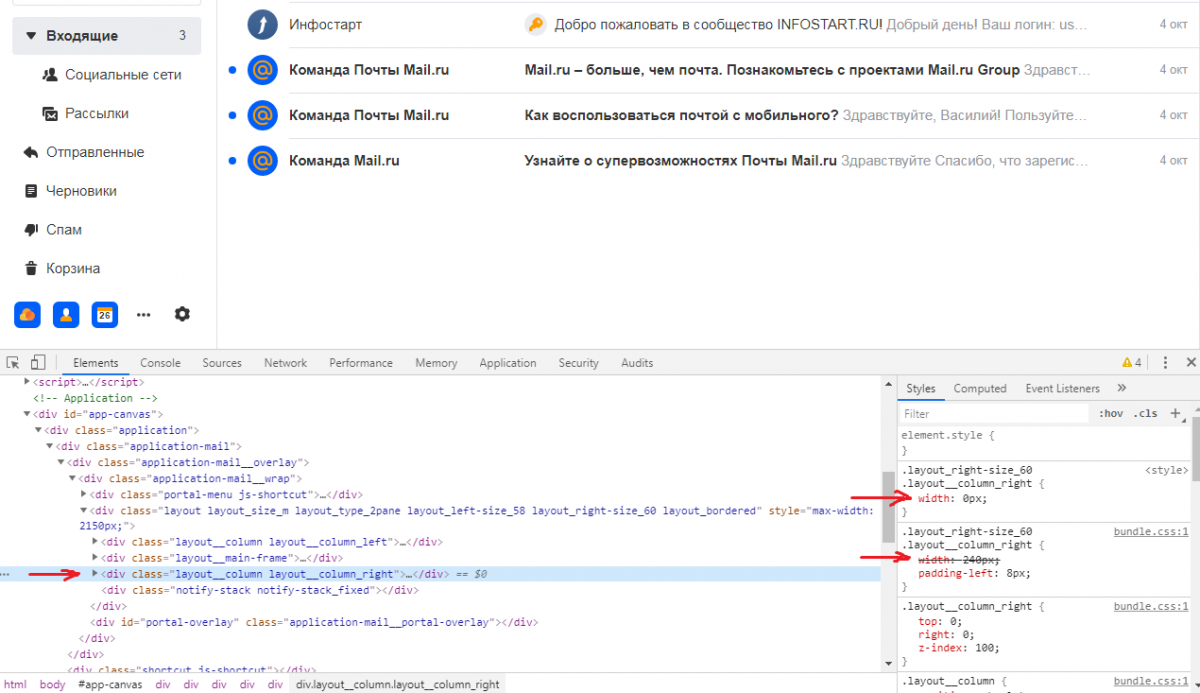Image resolution: width=1200 pixels, height=693 pixels.
Task: Toggle unread dot of mobile mail email
Action: [232, 115]
